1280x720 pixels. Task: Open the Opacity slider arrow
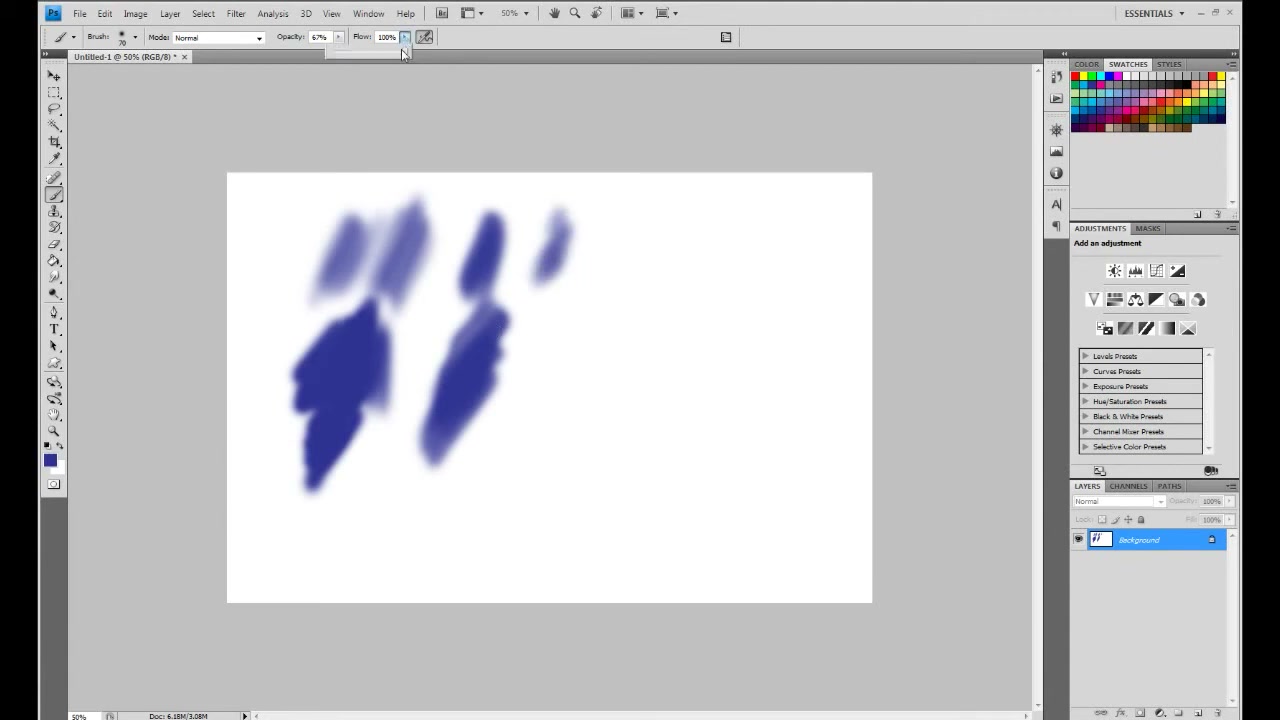click(338, 37)
